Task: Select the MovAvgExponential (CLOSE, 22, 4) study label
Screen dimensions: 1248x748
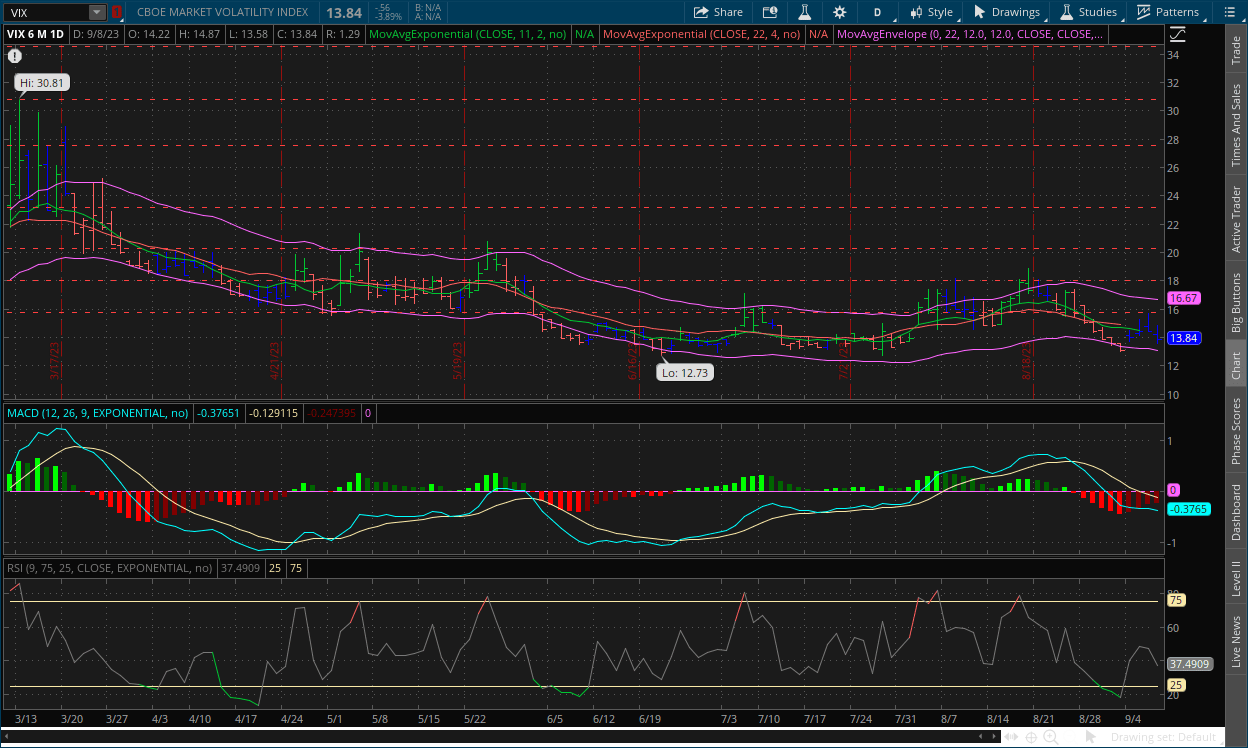Action: (x=702, y=33)
